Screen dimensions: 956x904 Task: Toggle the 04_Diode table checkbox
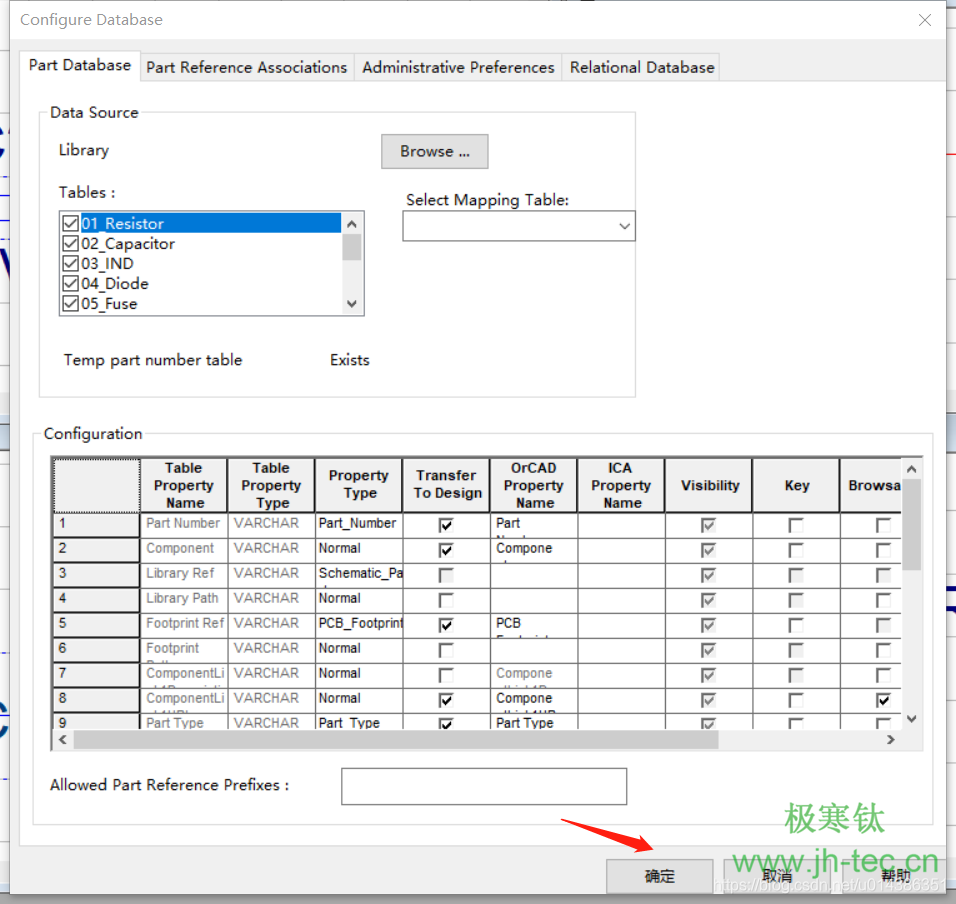pyautogui.click(x=70, y=283)
